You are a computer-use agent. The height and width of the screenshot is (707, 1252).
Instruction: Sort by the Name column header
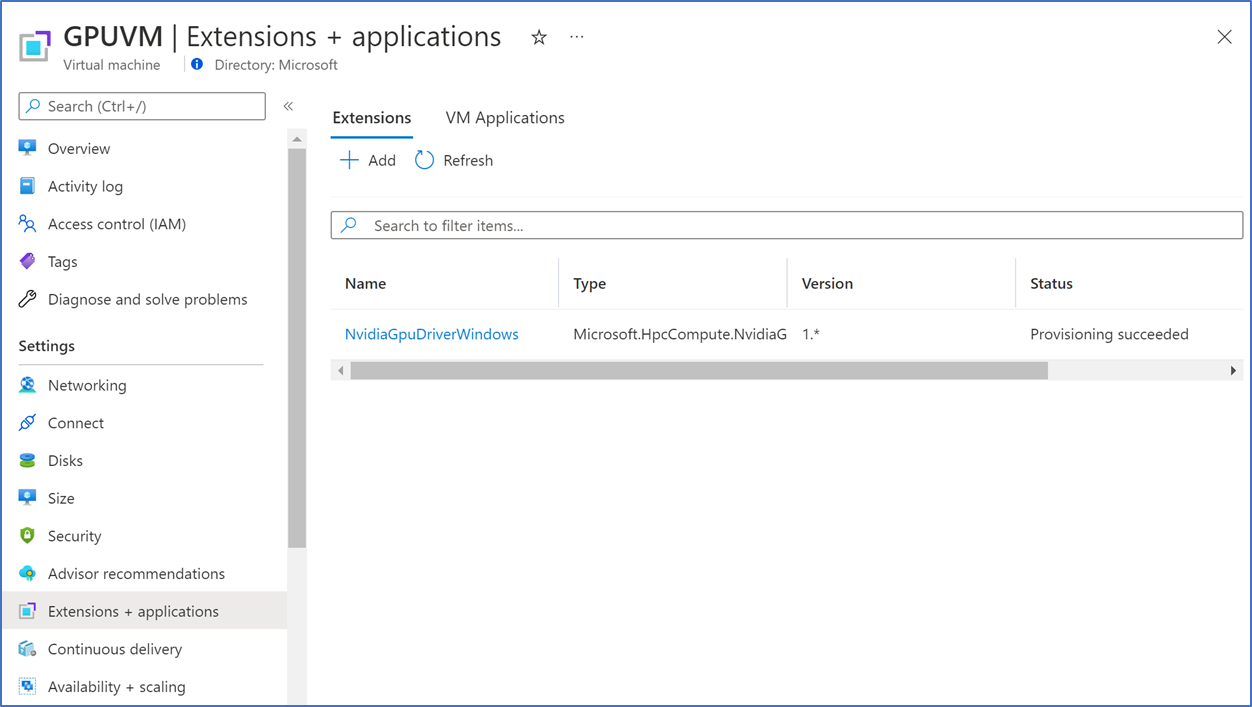tap(365, 283)
